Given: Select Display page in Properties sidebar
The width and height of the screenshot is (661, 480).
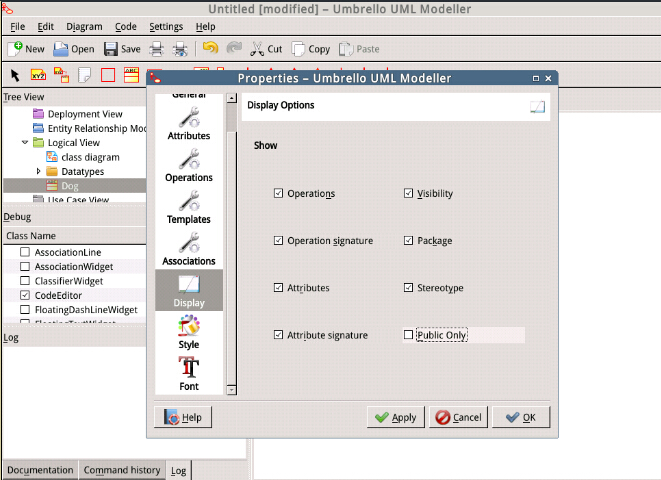Looking at the screenshot, I should (189, 290).
